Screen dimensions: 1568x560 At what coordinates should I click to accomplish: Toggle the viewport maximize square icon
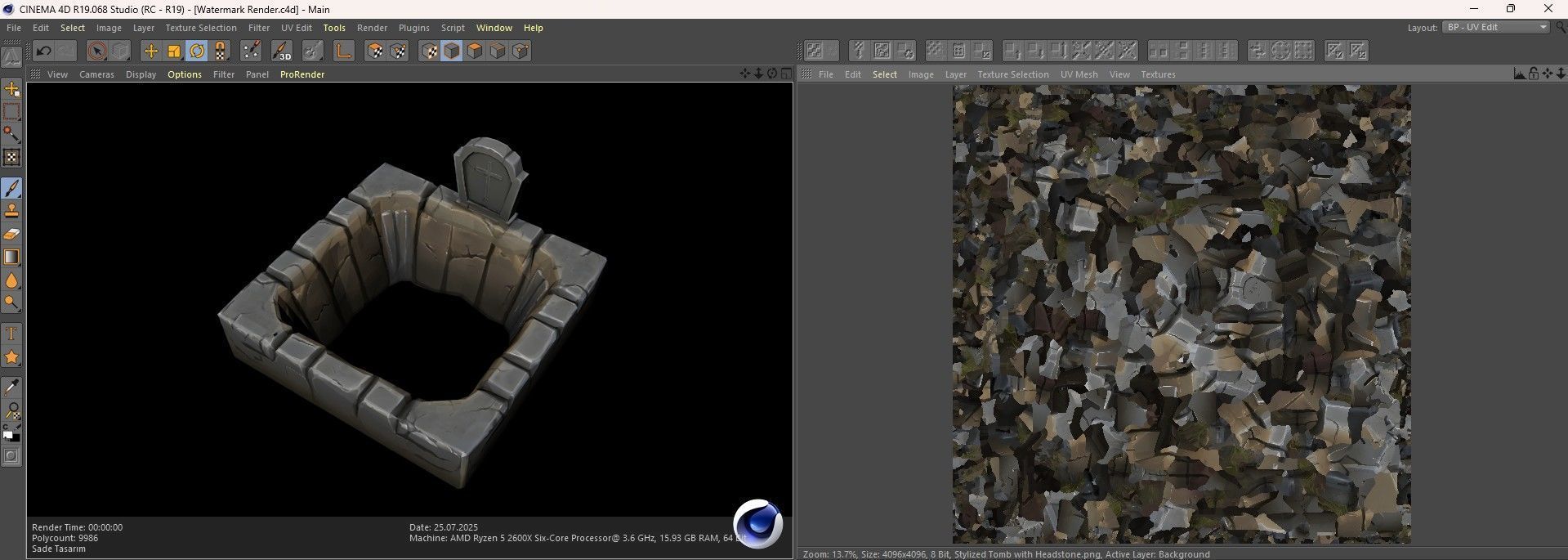pos(786,74)
